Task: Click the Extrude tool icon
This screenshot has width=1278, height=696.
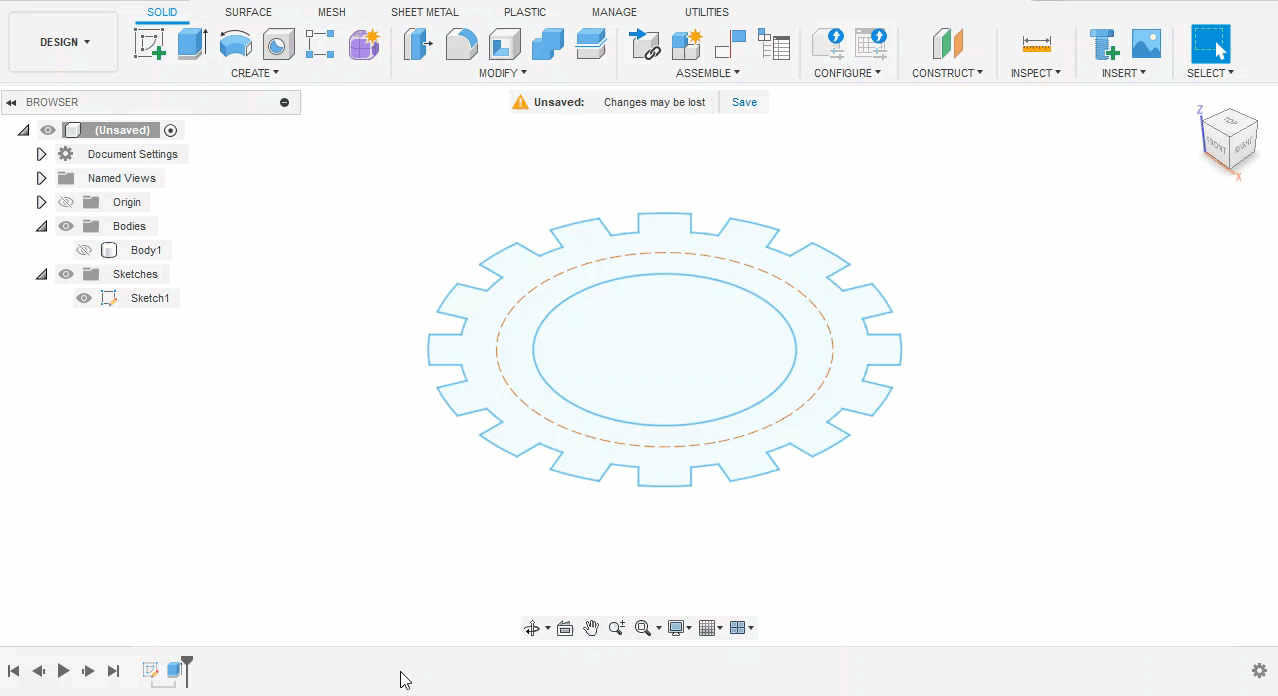Action: pyautogui.click(x=191, y=44)
